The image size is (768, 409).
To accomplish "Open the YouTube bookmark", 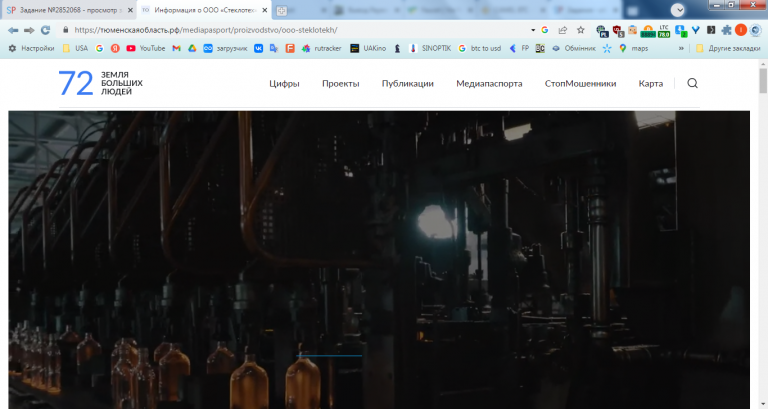I will [x=146, y=48].
